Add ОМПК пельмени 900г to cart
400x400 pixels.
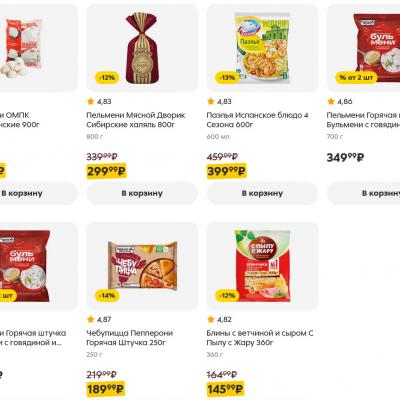[x=39, y=193]
